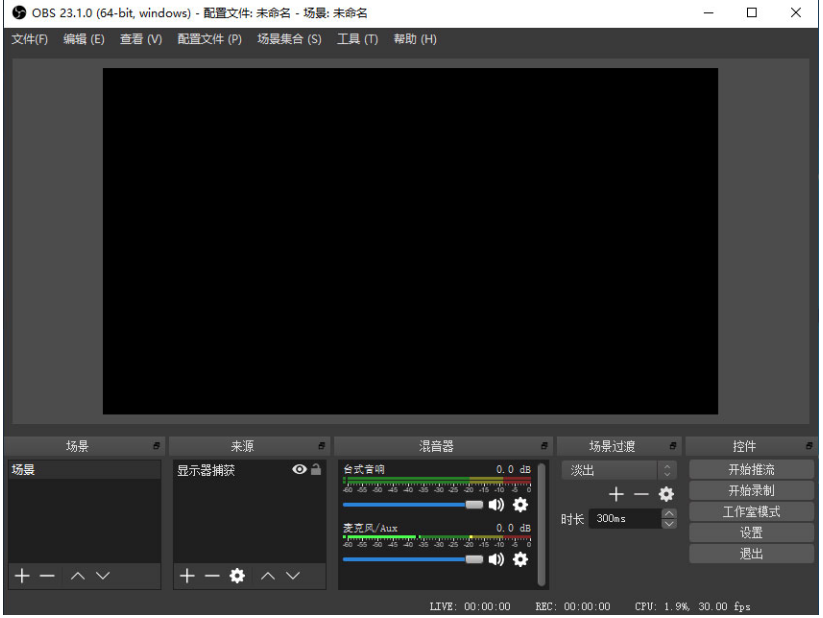This screenshot has height=618, width=823.
Task: Lock the 显示器捕获 source
Action: point(316,468)
